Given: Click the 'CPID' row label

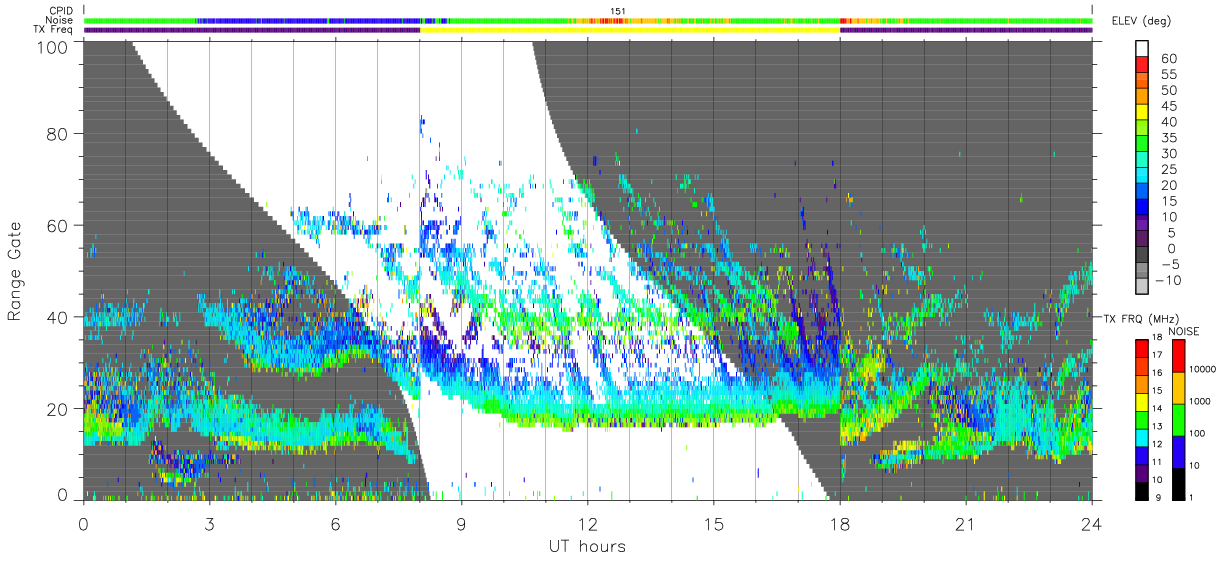Looking at the screenshot, I should click(62, 10).
